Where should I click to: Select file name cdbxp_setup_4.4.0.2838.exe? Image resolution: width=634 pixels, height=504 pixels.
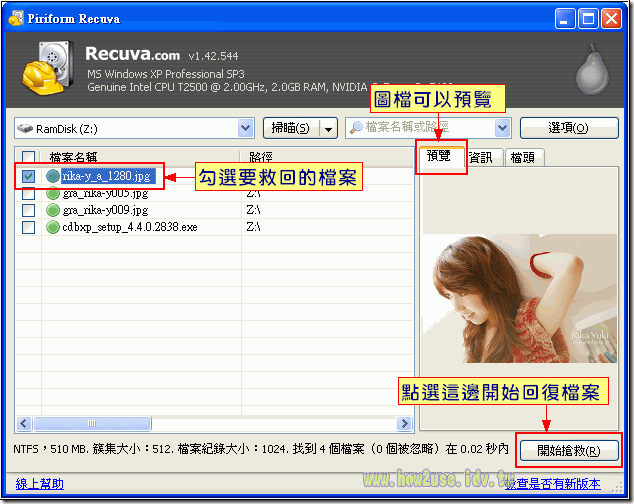[130, 227]
